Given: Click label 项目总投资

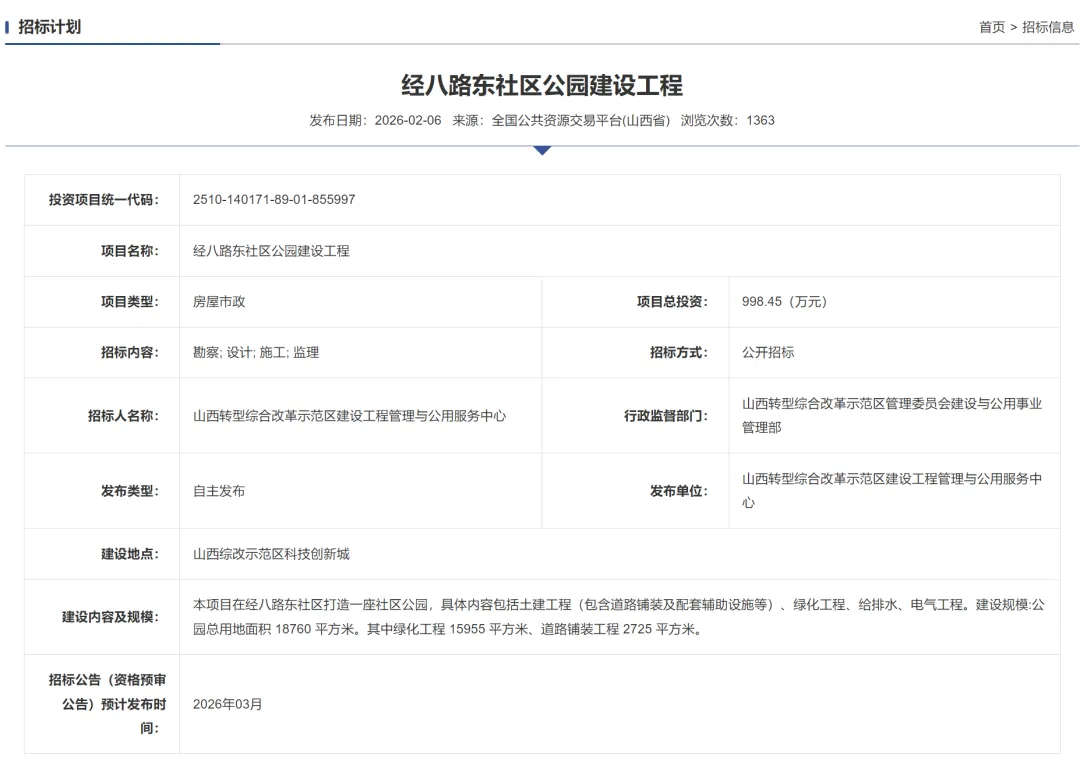Looking at the screenshot, I should point(672,302).
